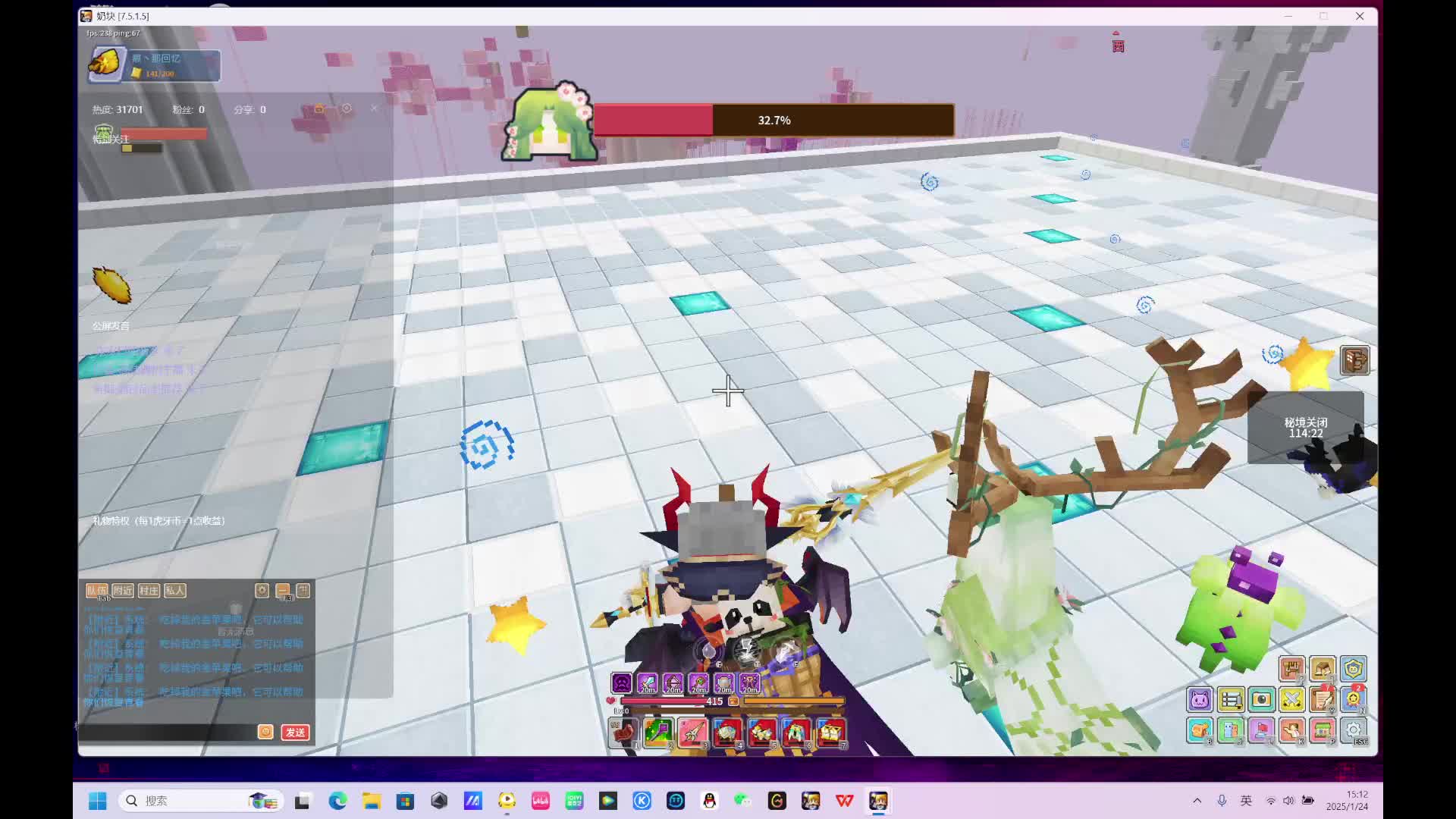The image size is (1456, 819).
Task: Open the spellbook panel icon at right edge
Action: 1354,360
